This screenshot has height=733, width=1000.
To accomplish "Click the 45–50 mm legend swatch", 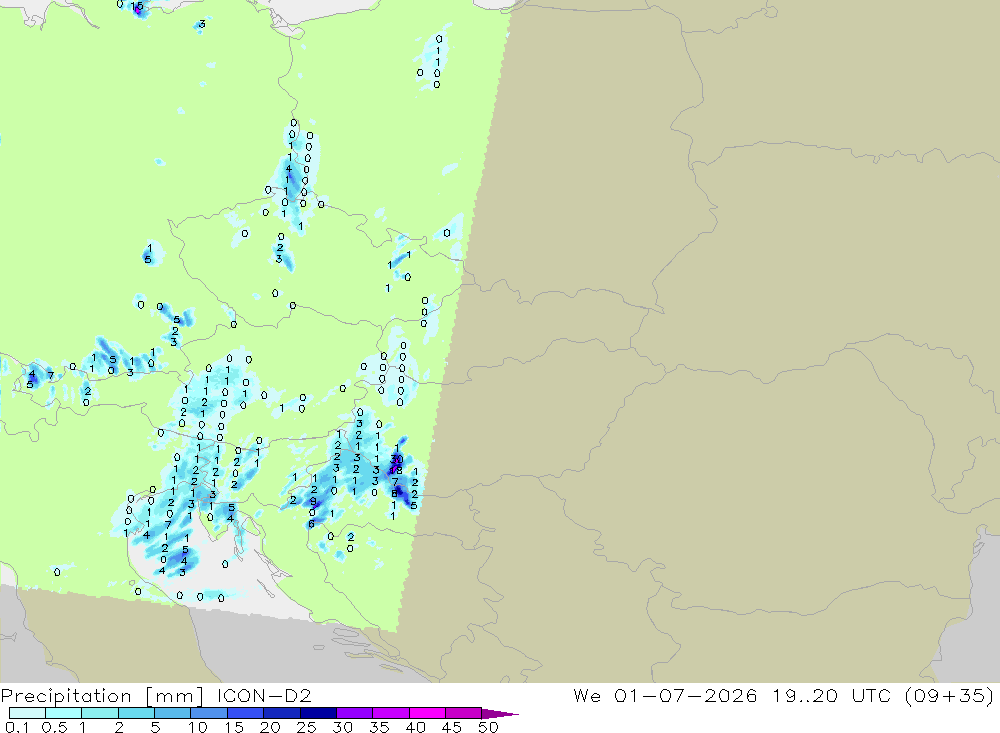I will point(463,713).
